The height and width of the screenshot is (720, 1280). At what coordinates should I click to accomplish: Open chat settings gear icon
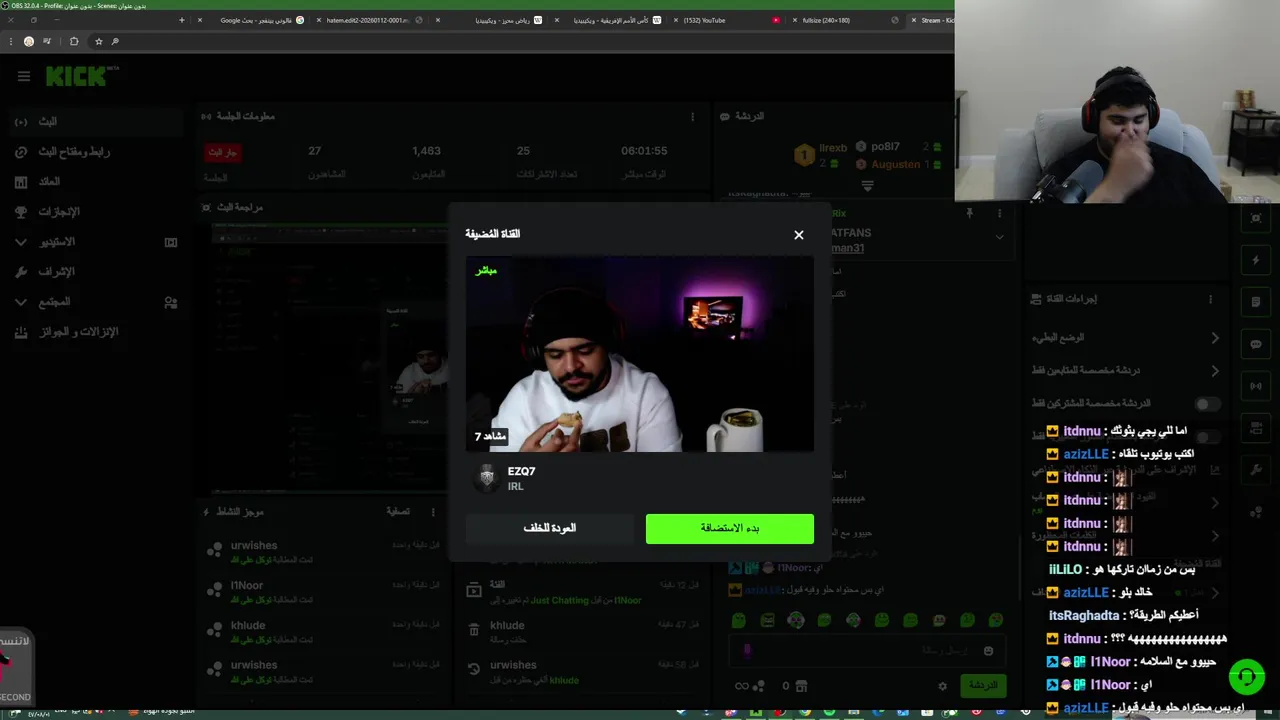942,686
